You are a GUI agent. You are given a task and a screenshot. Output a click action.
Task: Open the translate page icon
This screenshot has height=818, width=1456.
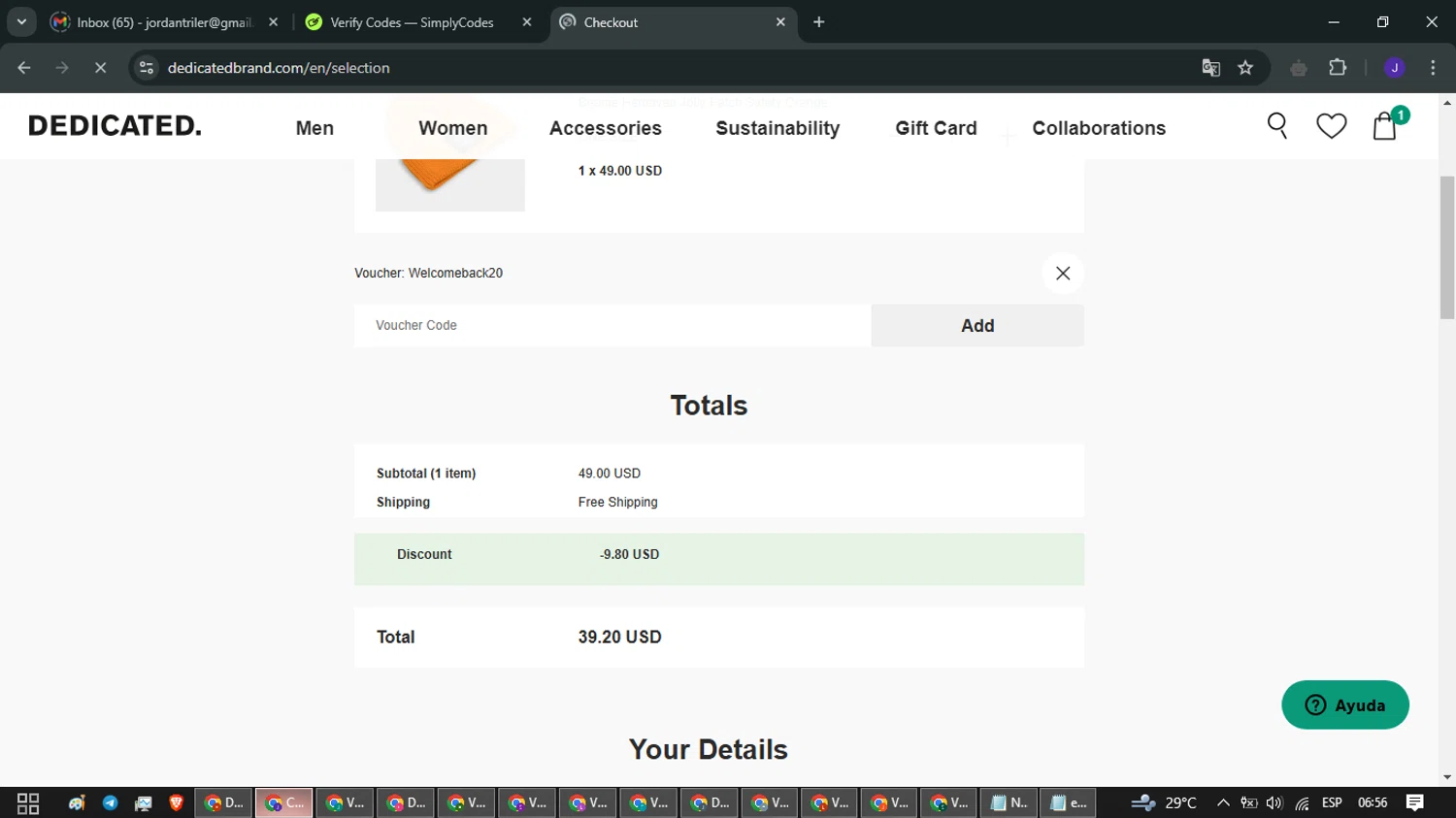(x=1210, y=68)
